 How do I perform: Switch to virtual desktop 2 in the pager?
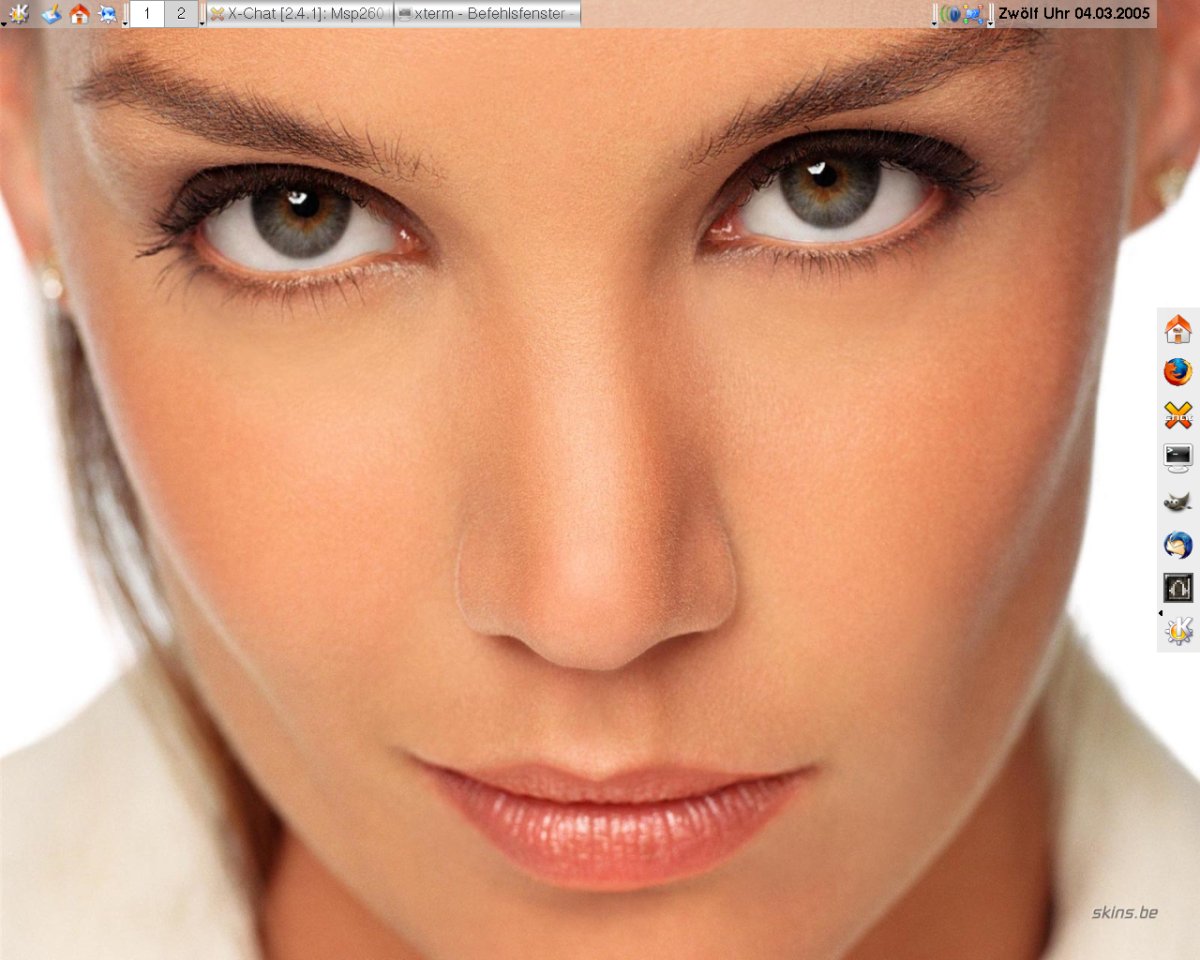181,14
